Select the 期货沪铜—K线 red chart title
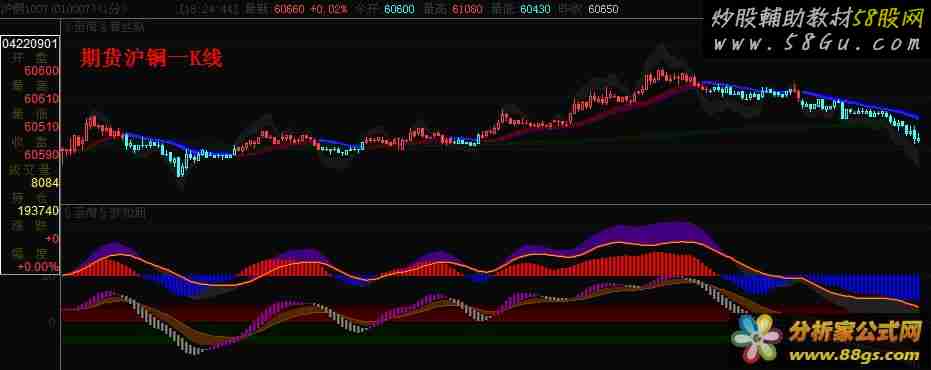931x370 pixels. click(x=151, y=58)
